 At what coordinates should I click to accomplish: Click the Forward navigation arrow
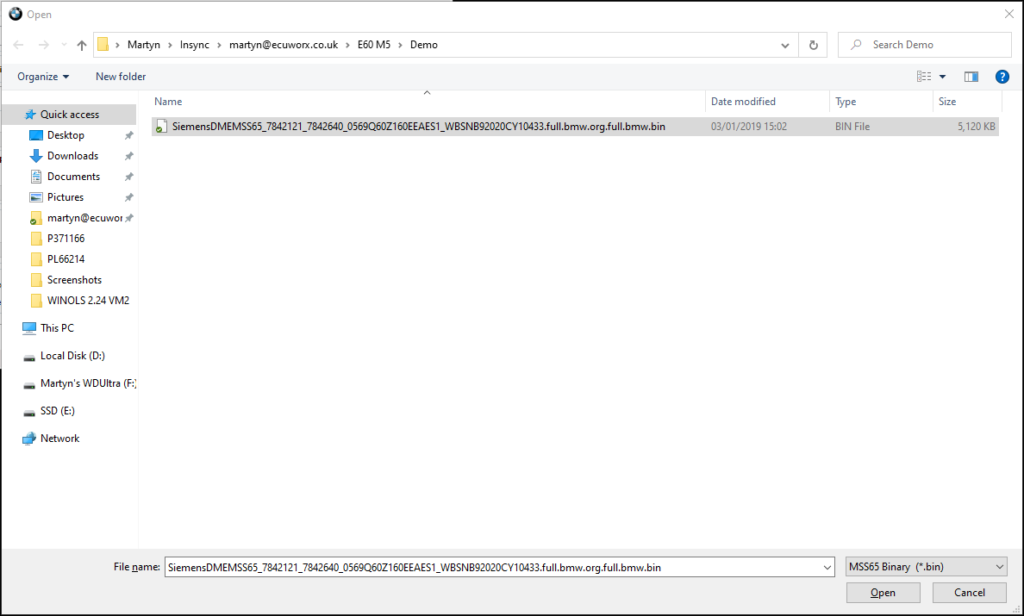tap(43, 45)
